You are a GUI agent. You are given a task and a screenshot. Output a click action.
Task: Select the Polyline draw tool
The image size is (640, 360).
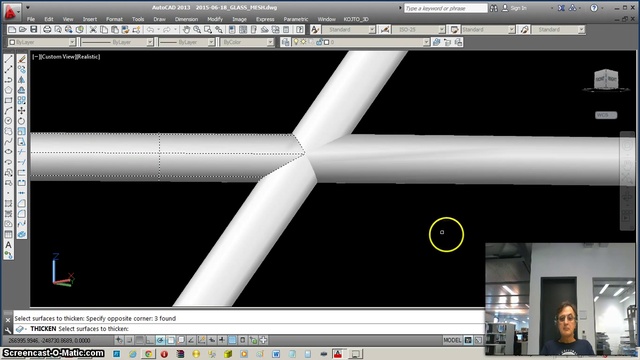pos(8,80)
